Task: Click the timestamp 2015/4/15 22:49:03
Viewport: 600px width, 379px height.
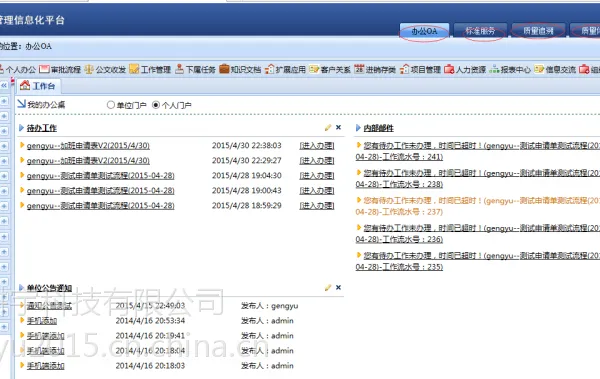Action: click(150, 306)
